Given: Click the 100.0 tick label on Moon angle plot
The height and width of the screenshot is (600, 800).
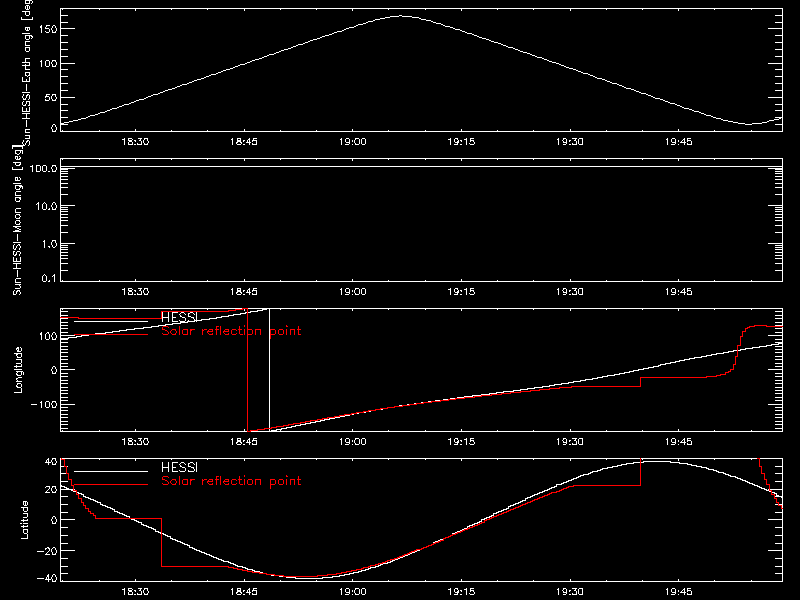Looking at the screenshot, I should coord(43,168).
